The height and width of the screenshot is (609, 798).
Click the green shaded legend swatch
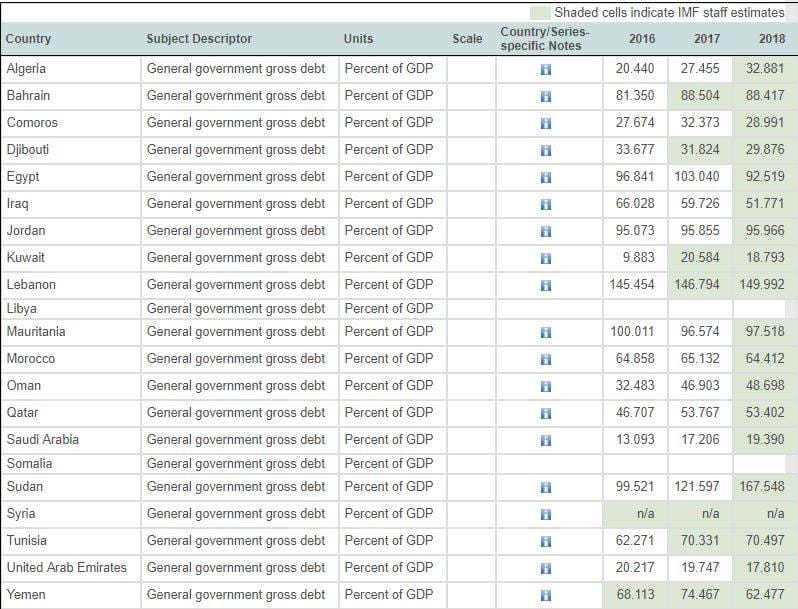541,12
